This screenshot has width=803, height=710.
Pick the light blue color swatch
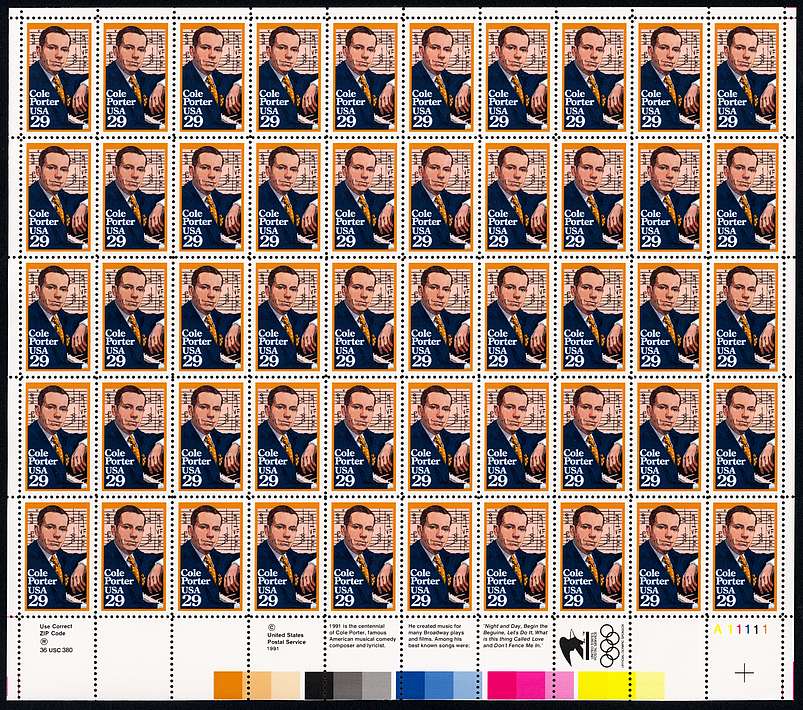(468, 685)
